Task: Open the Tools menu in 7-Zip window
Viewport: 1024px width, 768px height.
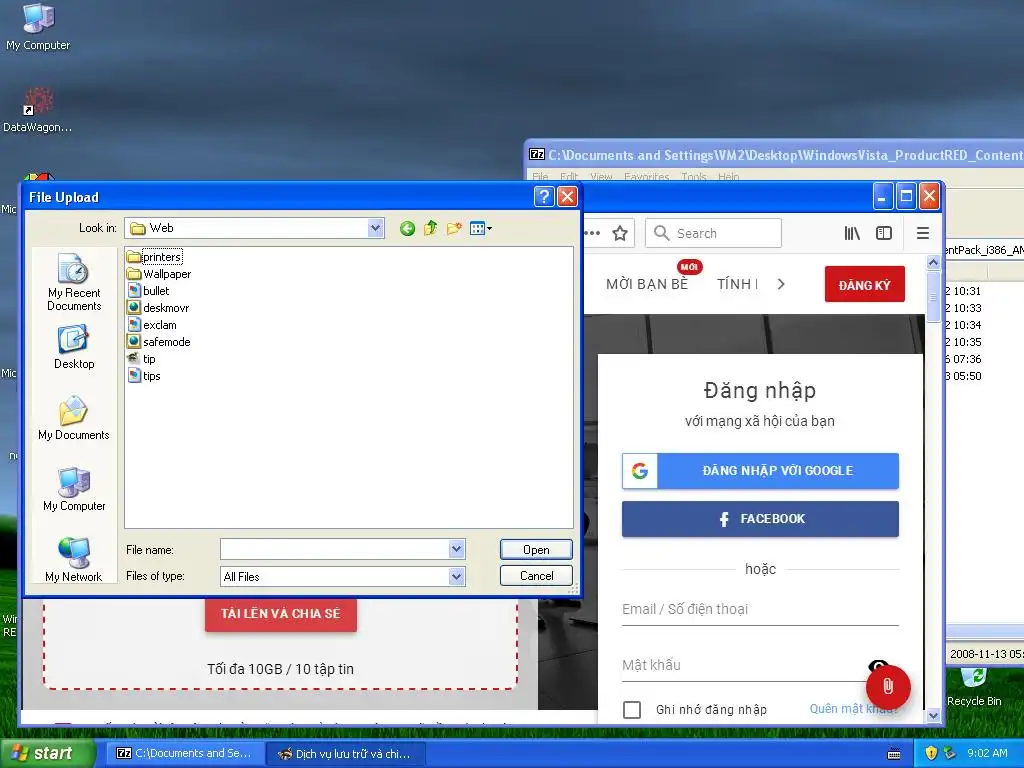Action: 694,177
